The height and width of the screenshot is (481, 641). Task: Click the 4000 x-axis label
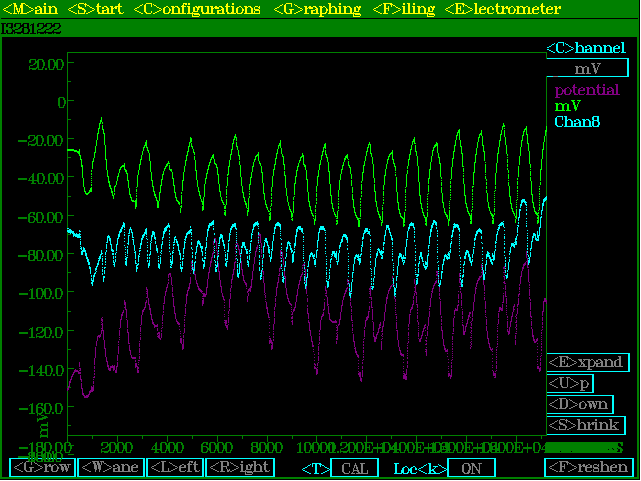point(167,448)
